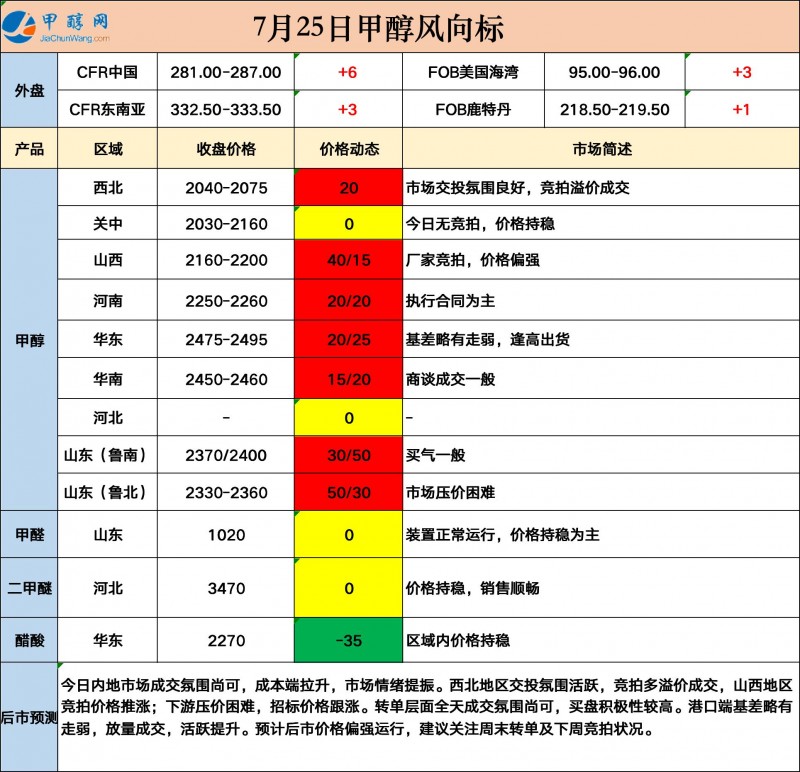The image size is (800, 772).
Task: Click the price 2330-2360
Action: click(x=226, y=492)
